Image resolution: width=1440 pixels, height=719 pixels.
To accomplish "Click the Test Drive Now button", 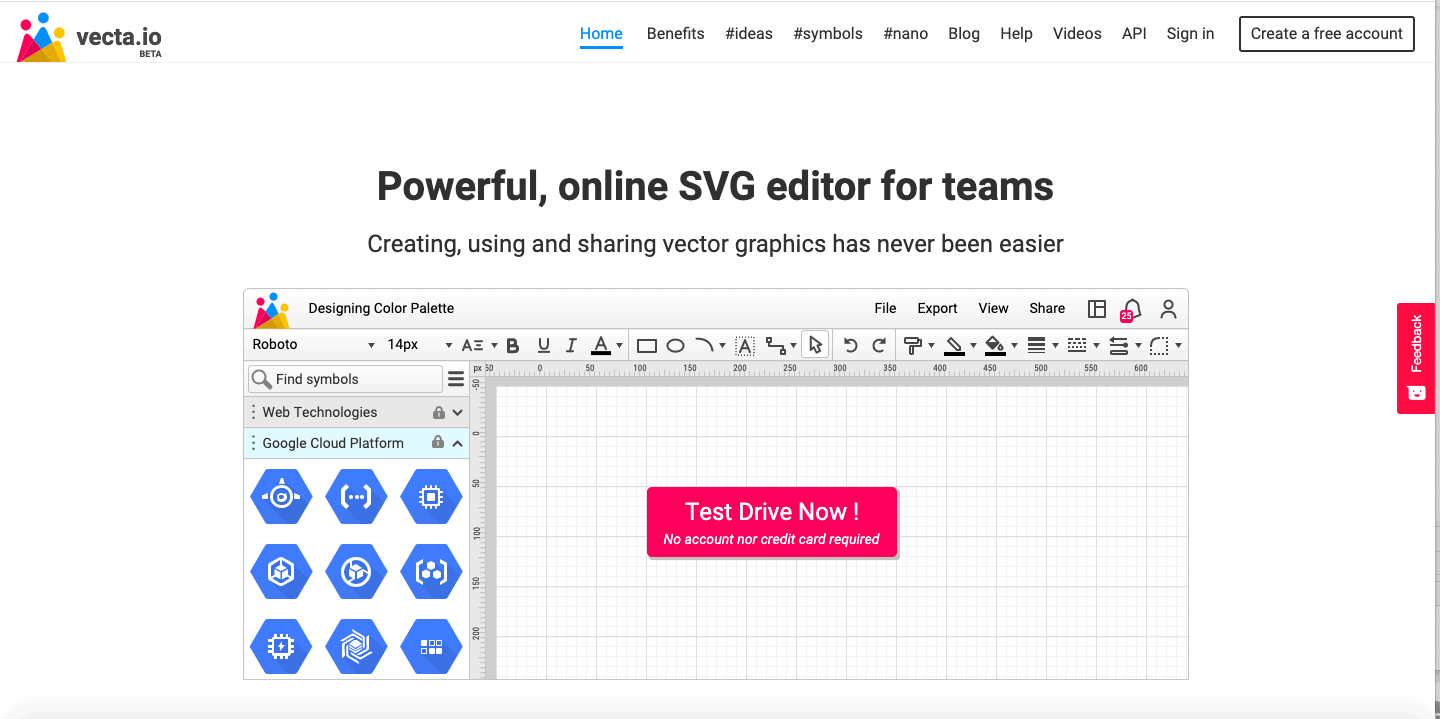I will click(772, 522).
